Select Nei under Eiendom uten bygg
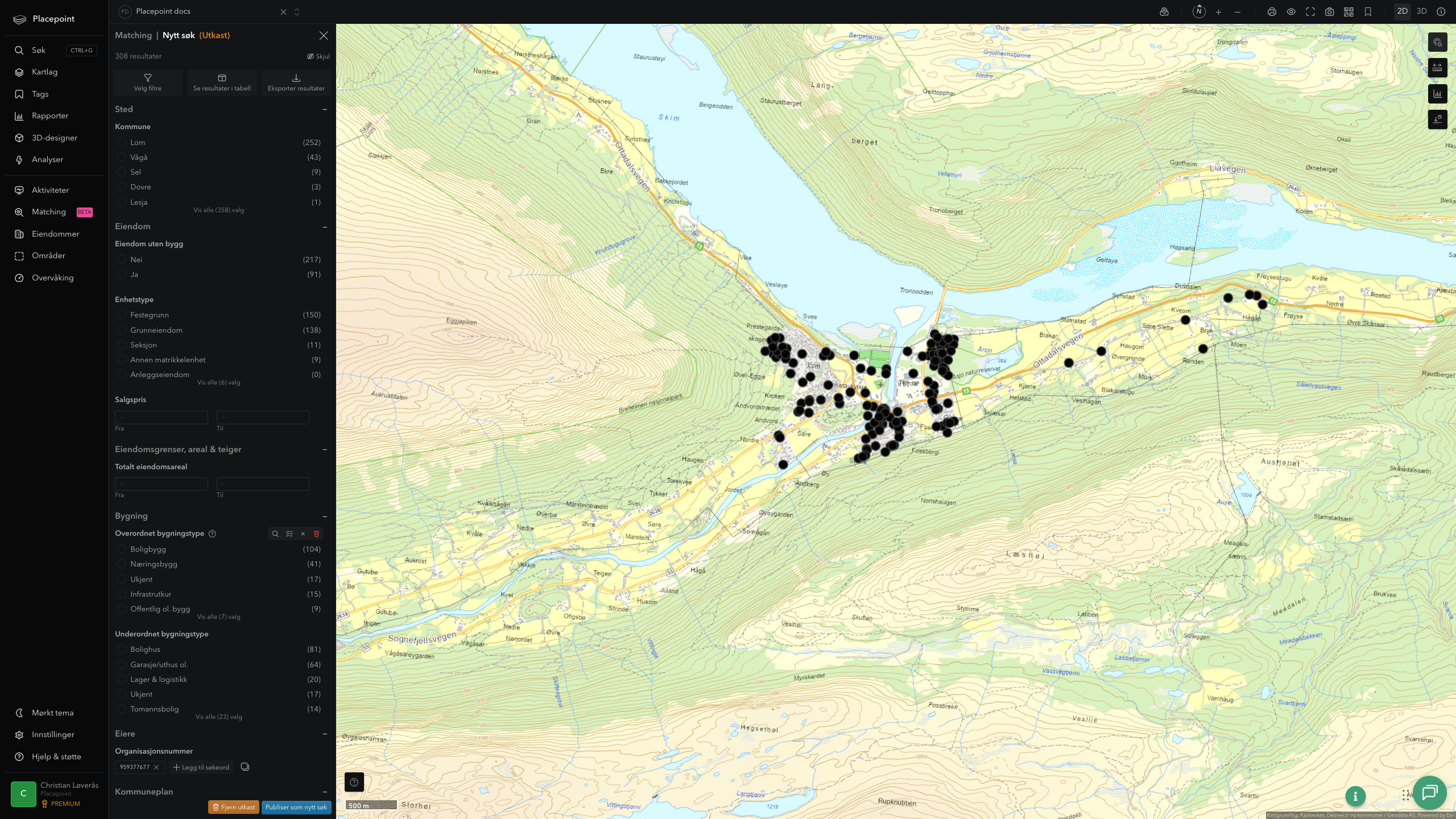The image size is (1456, 819). 121,259
